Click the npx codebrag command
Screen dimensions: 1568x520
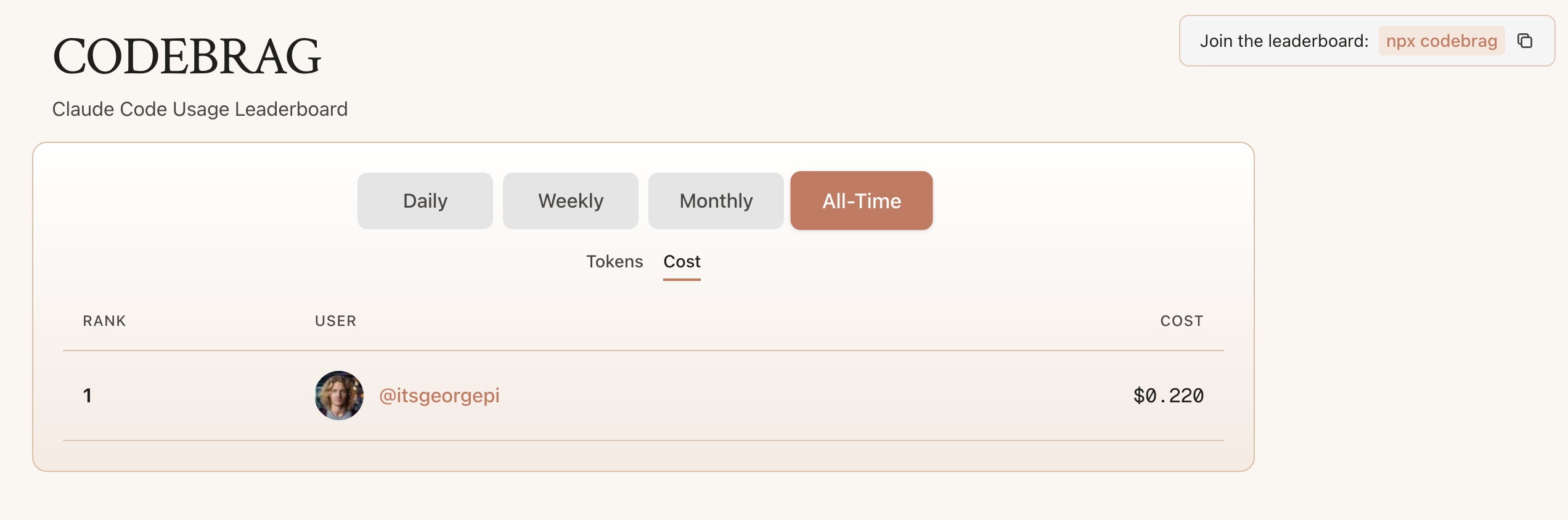coord(1441,41)
